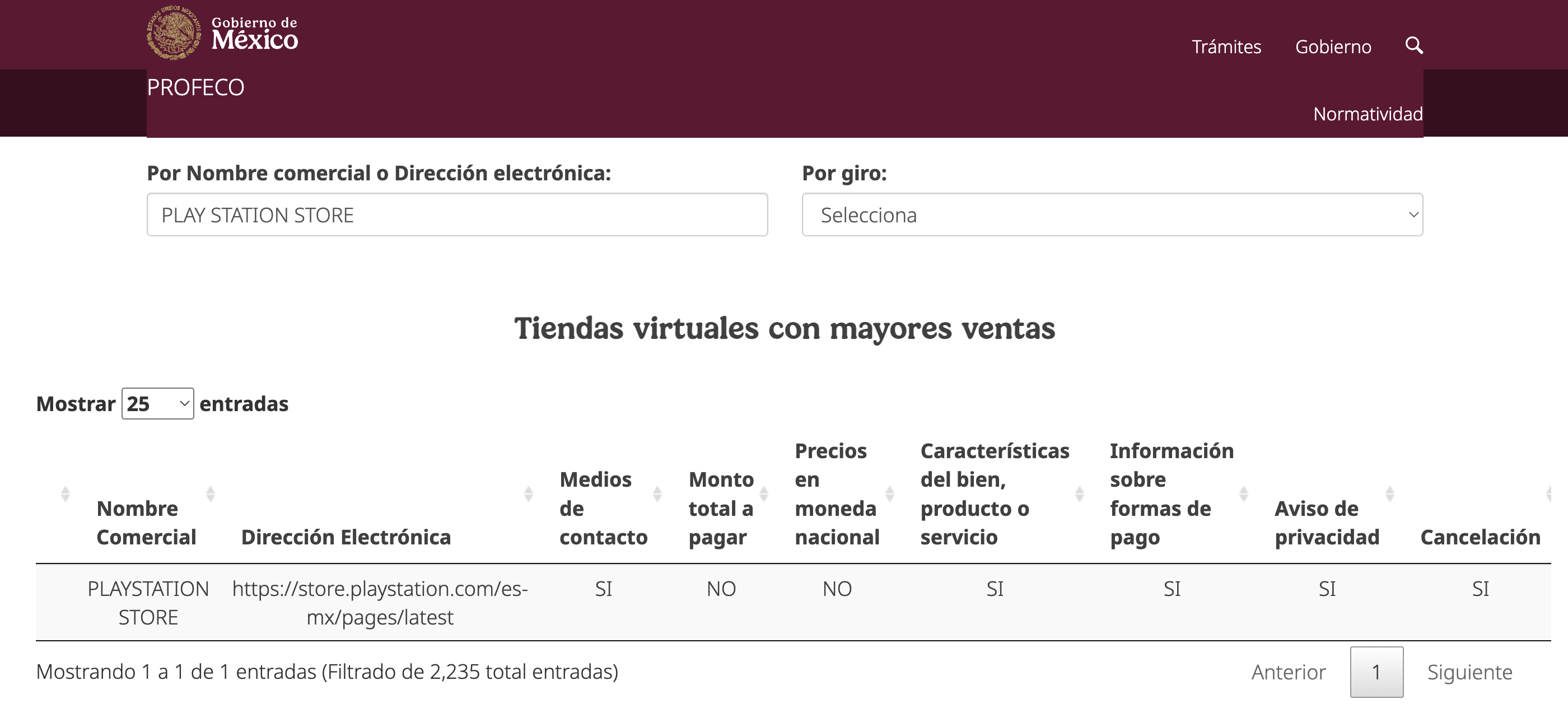Click SI under Características del bien

point(995,589)
